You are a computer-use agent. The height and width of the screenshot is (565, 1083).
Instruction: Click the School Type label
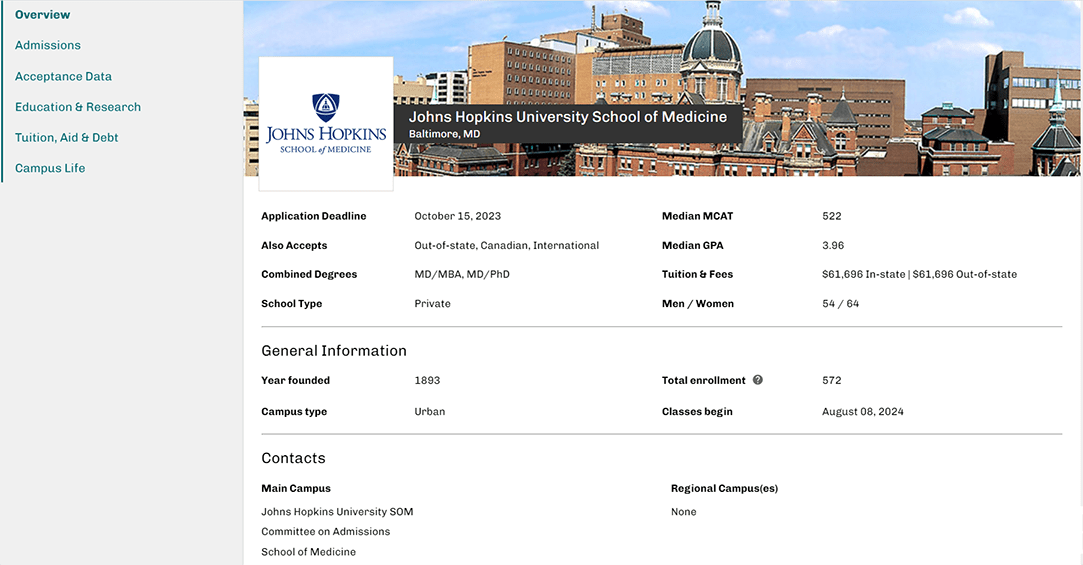click(x=291, y=303)
